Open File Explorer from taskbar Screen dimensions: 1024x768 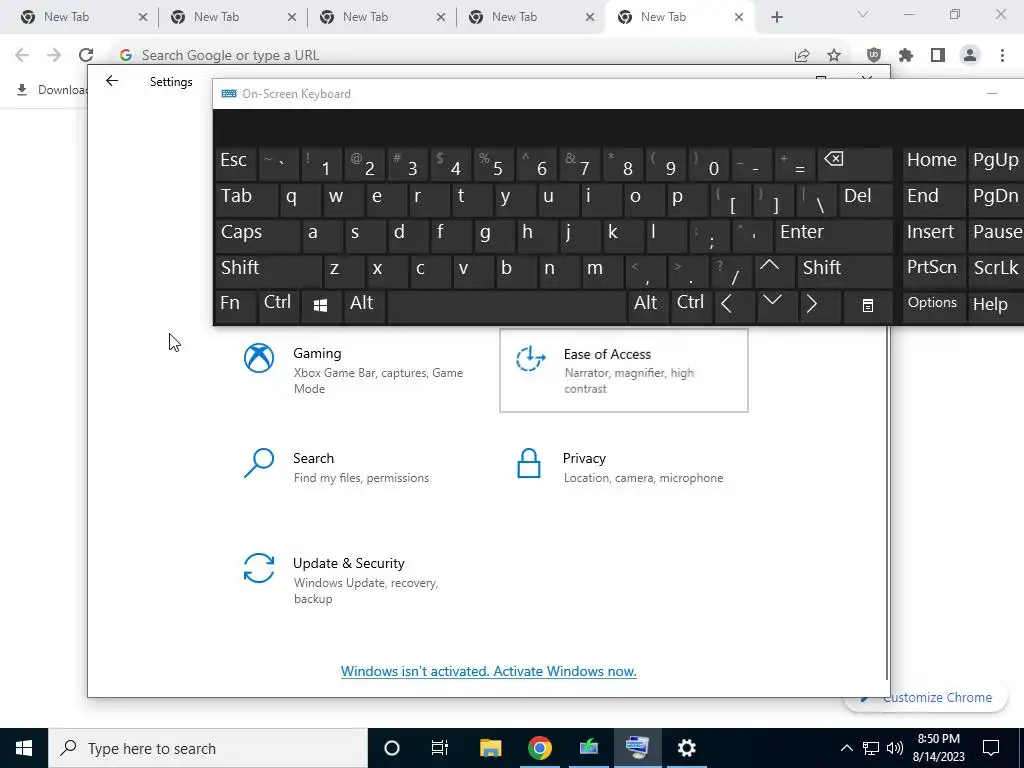pyautogui.click(x=490, y=748)
